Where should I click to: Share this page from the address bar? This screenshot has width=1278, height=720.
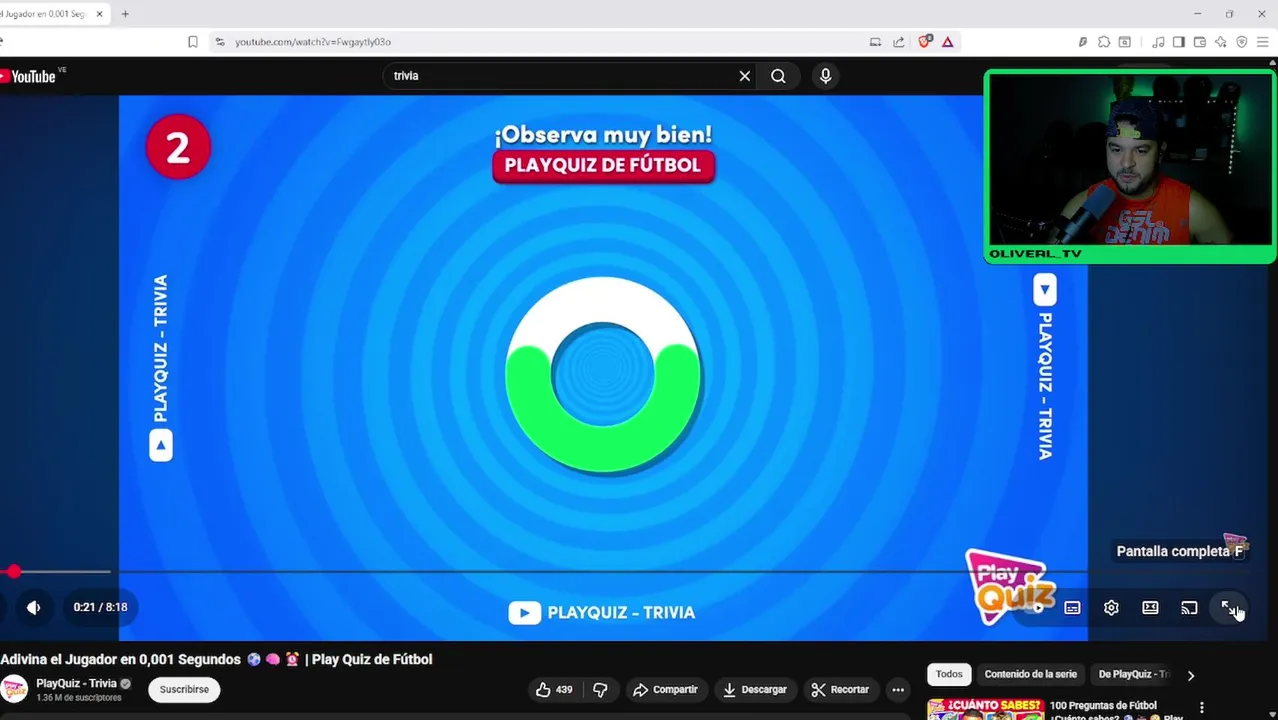point(898,42)
